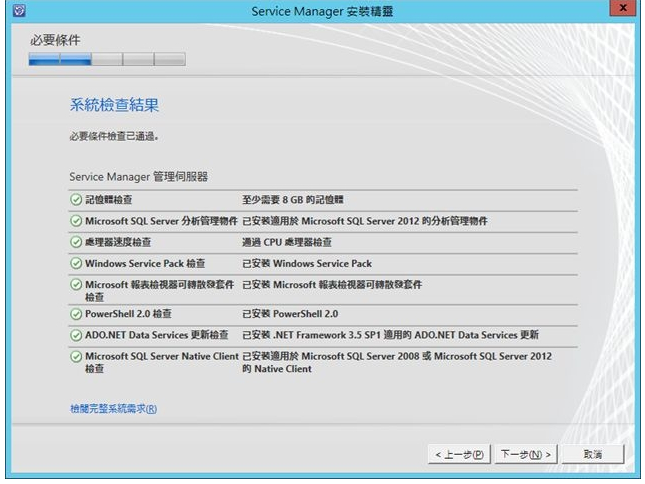Click check icon beside SQL Server Native Client 檢查
The width and height of the screenshot is (645, 484).
76,357
